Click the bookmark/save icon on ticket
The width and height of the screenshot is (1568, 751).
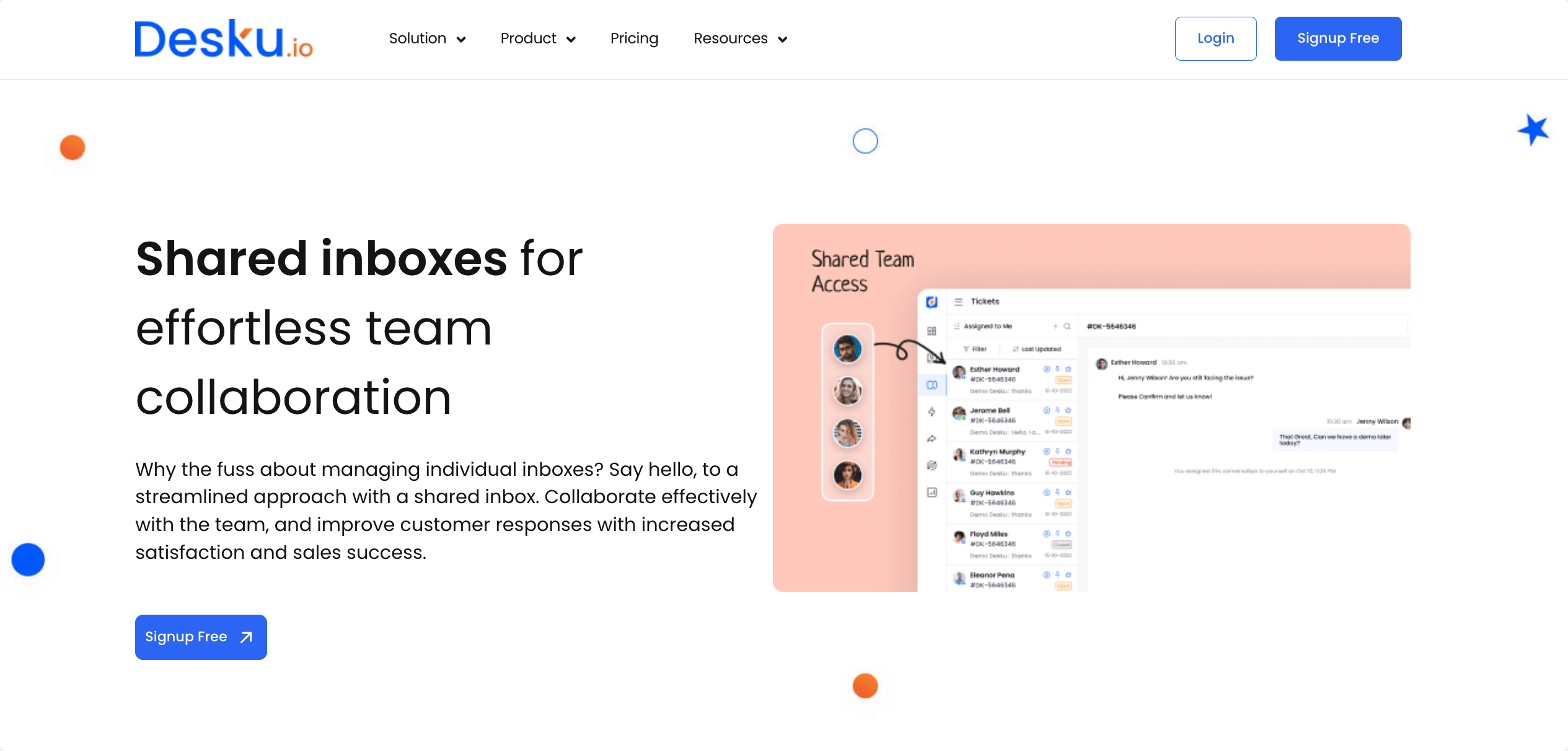coord(1068,369)
